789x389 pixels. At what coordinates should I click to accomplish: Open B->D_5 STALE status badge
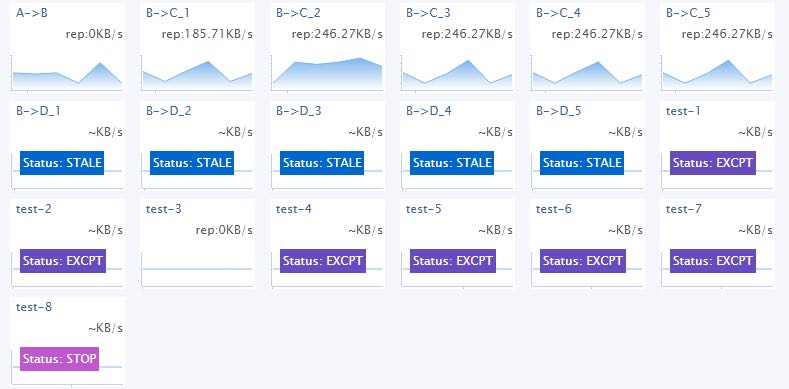[x=582, y=163]
